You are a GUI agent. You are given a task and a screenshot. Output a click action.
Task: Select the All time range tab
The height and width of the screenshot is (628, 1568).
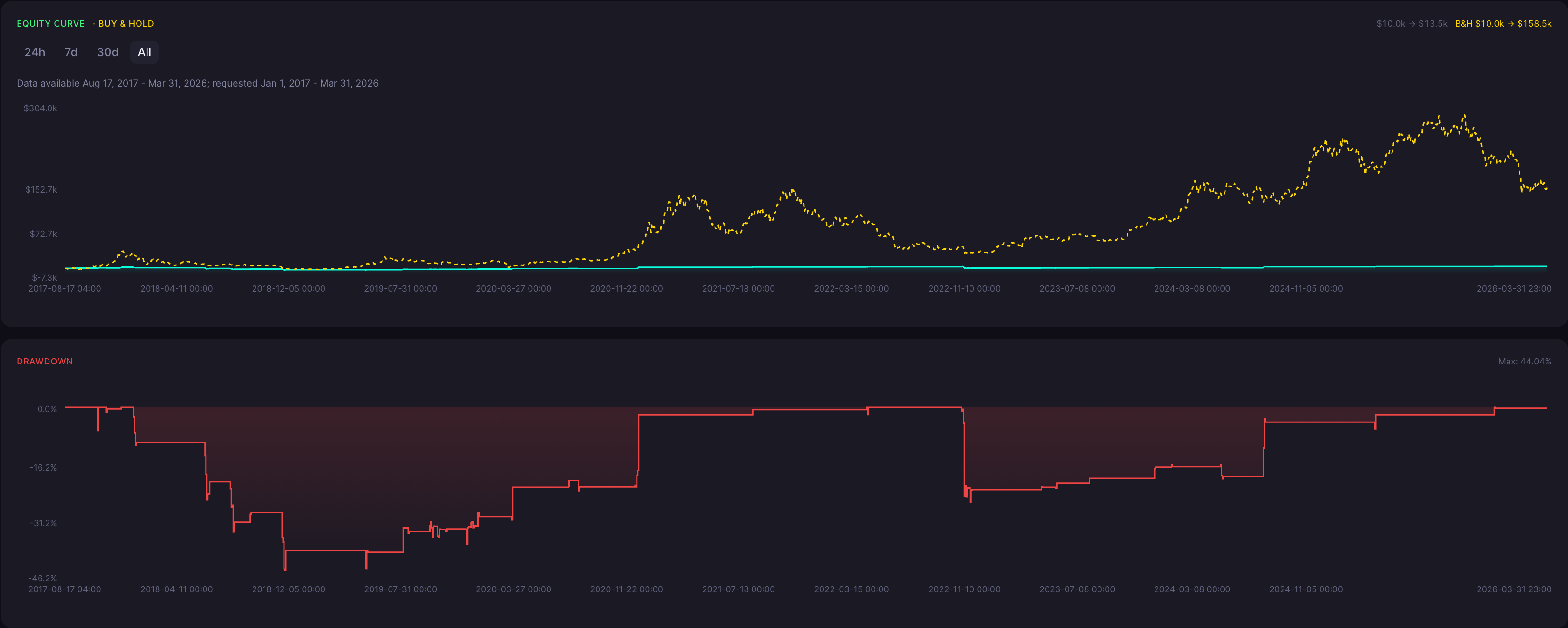(144, 52)
